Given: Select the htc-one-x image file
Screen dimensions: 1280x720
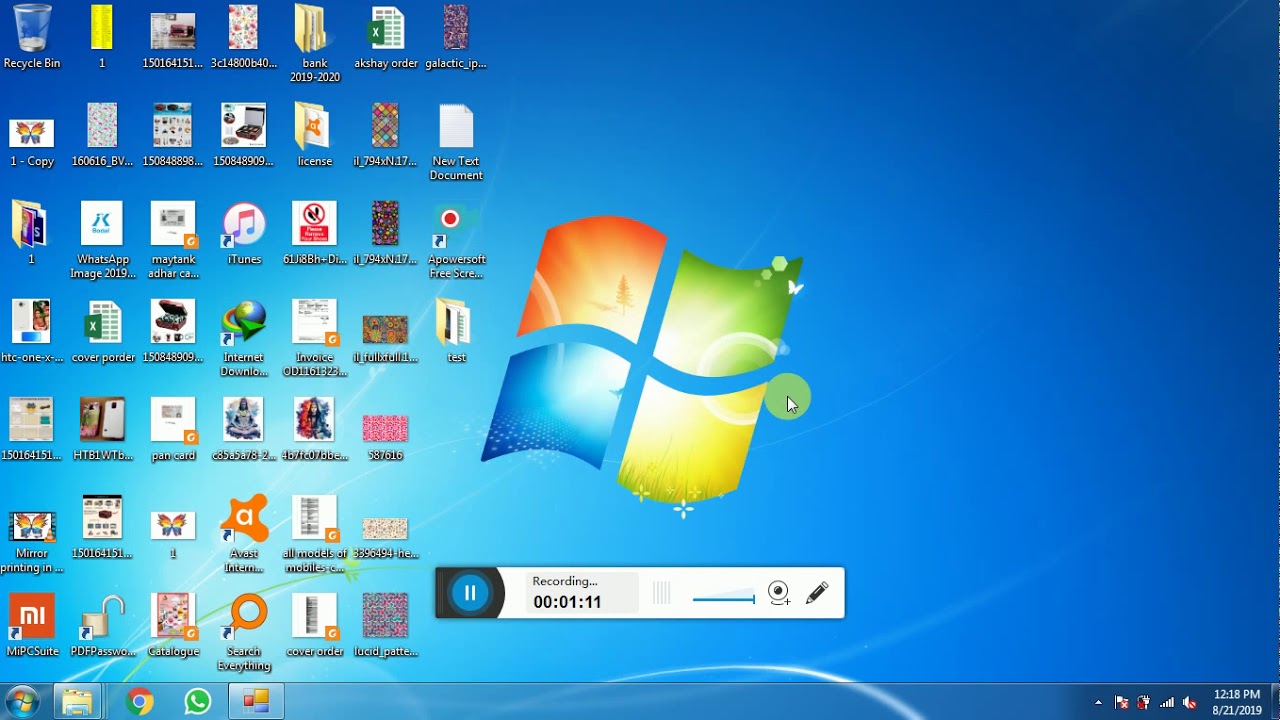Looking at the screenshot, I should (32, 332).
